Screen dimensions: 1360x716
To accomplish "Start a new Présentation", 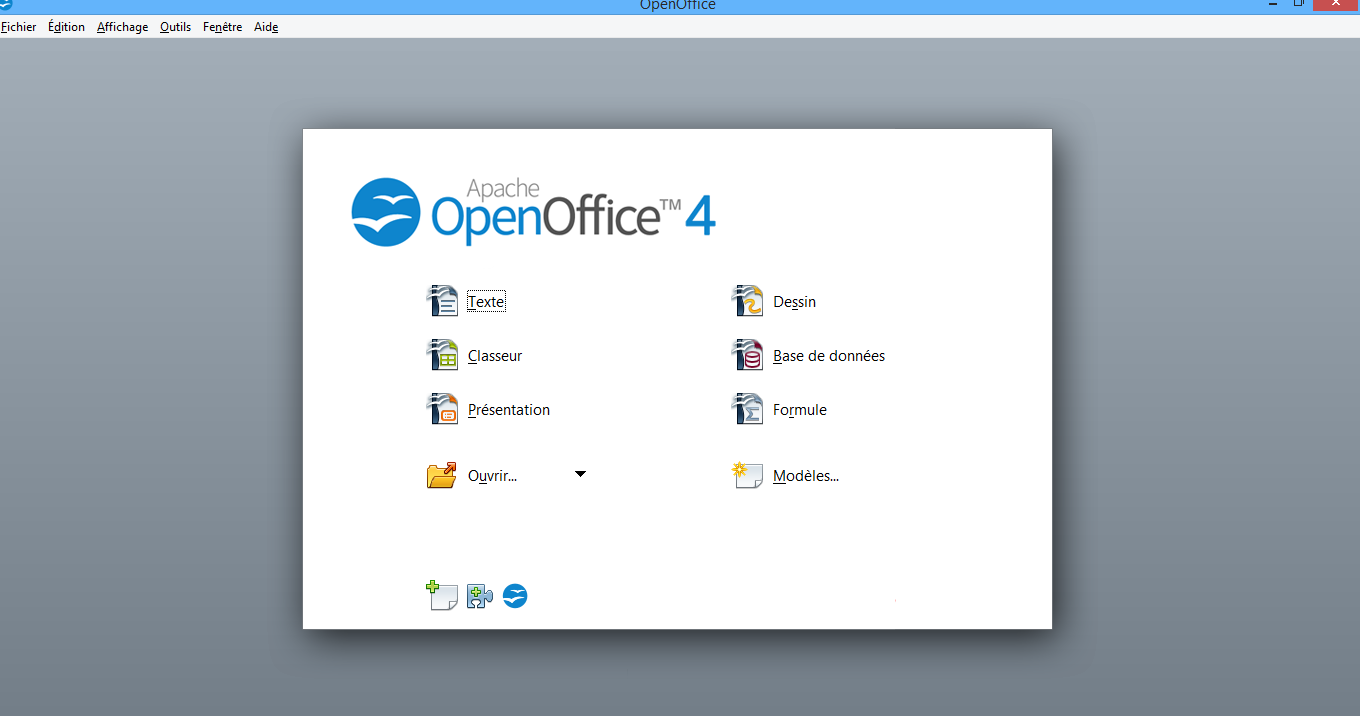I will [x=509, y=410].
